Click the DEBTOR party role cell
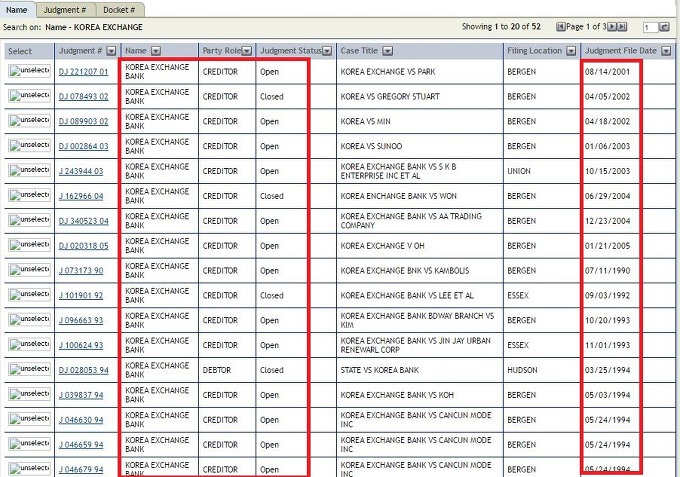This screenshot has width=680, height=477. coord(216,370)
